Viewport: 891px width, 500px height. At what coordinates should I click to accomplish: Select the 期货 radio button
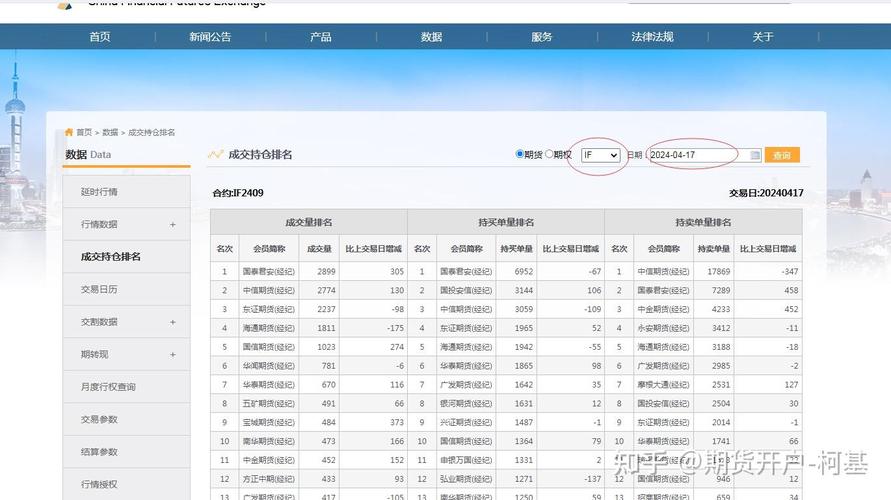519,154
